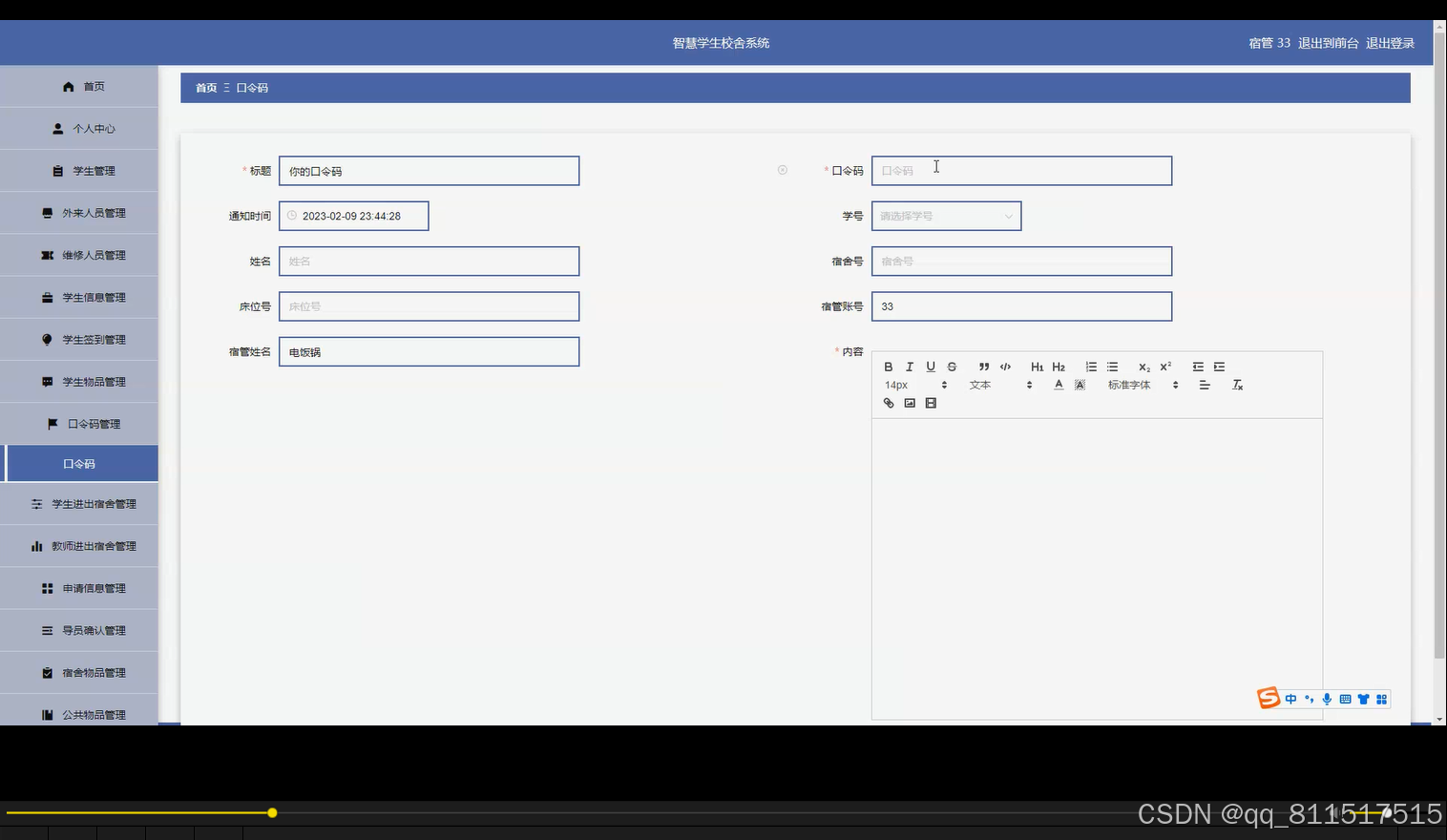Open the text alignment options
The image size is (1447, 840).
click(1205, 385)
